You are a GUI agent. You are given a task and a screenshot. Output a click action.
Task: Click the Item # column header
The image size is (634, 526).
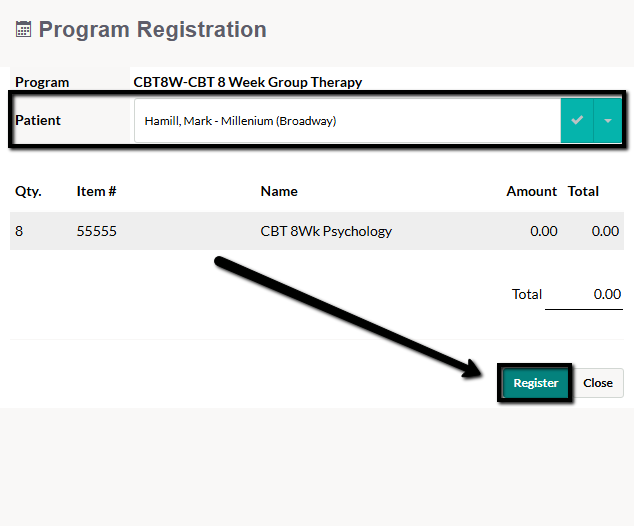(x=96, y=191)
